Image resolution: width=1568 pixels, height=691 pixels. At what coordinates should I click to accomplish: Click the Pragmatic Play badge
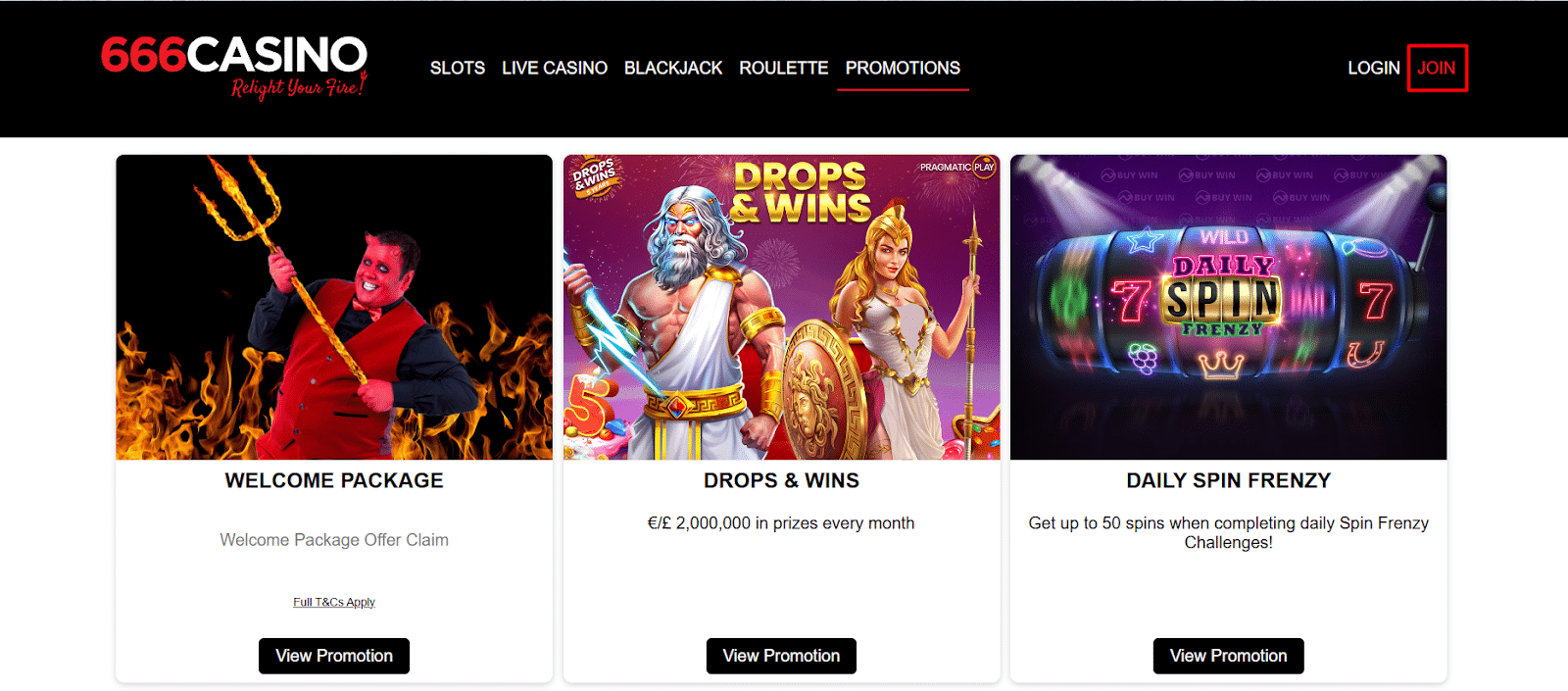pyautogui.click(x=957, y=168)
